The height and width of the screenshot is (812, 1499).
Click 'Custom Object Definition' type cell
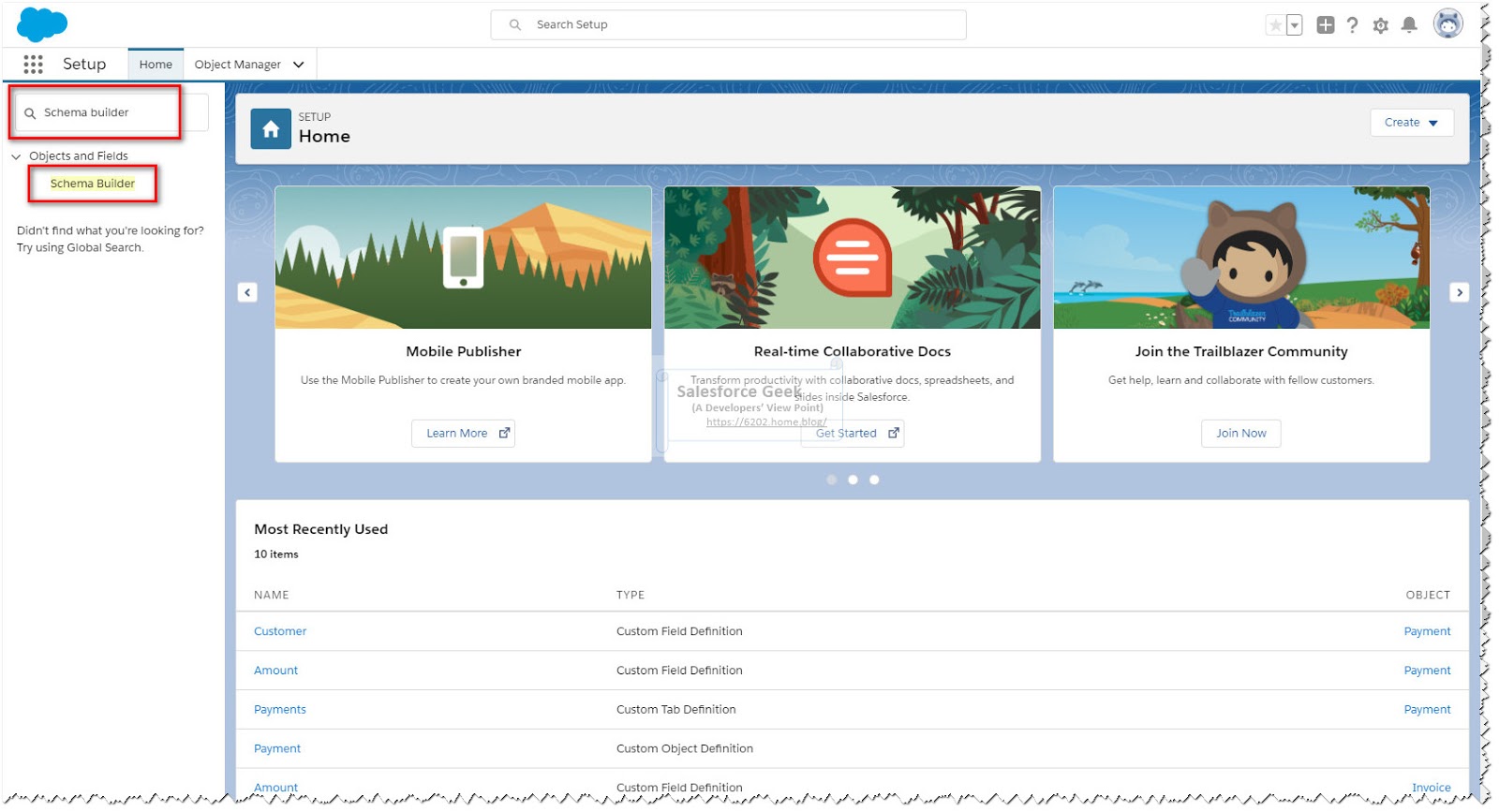[x=685, y=748]
